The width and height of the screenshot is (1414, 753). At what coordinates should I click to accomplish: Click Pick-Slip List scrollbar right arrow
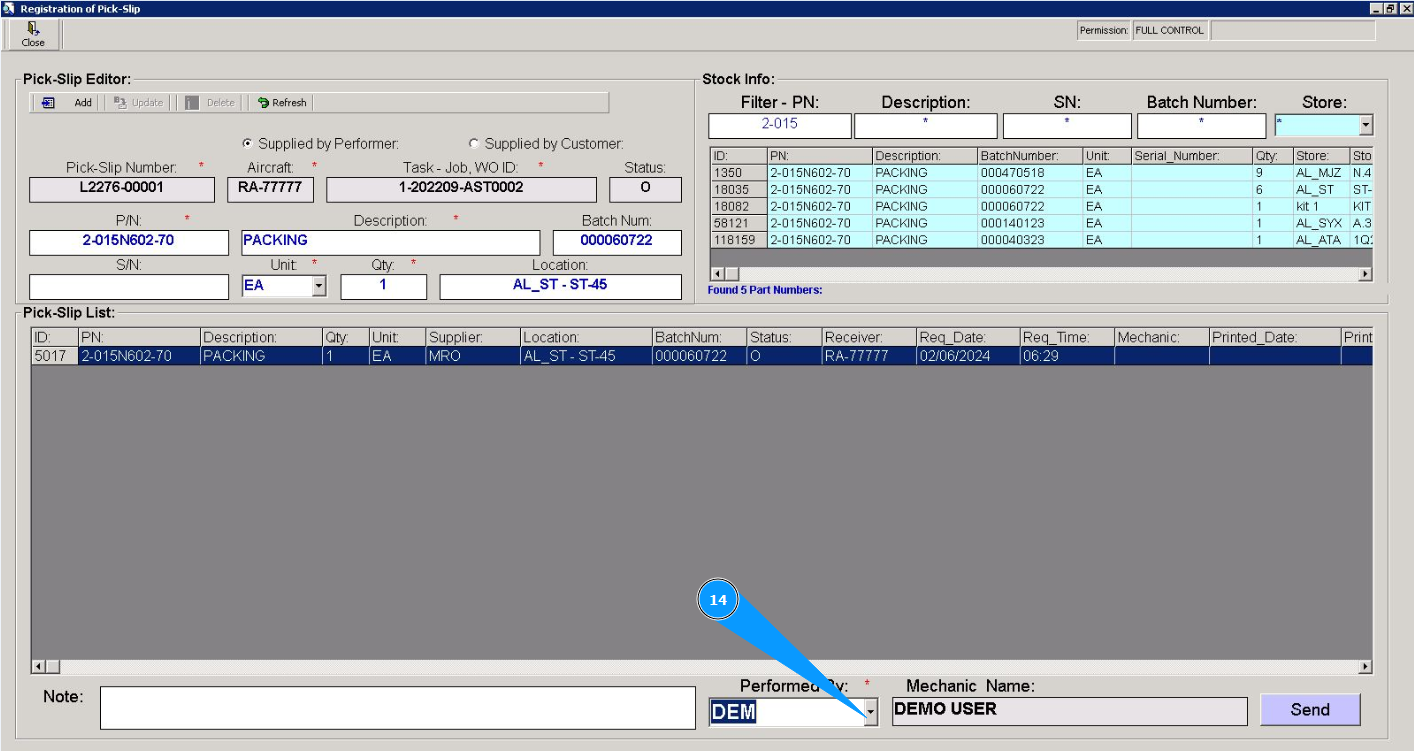(1365, 666)
